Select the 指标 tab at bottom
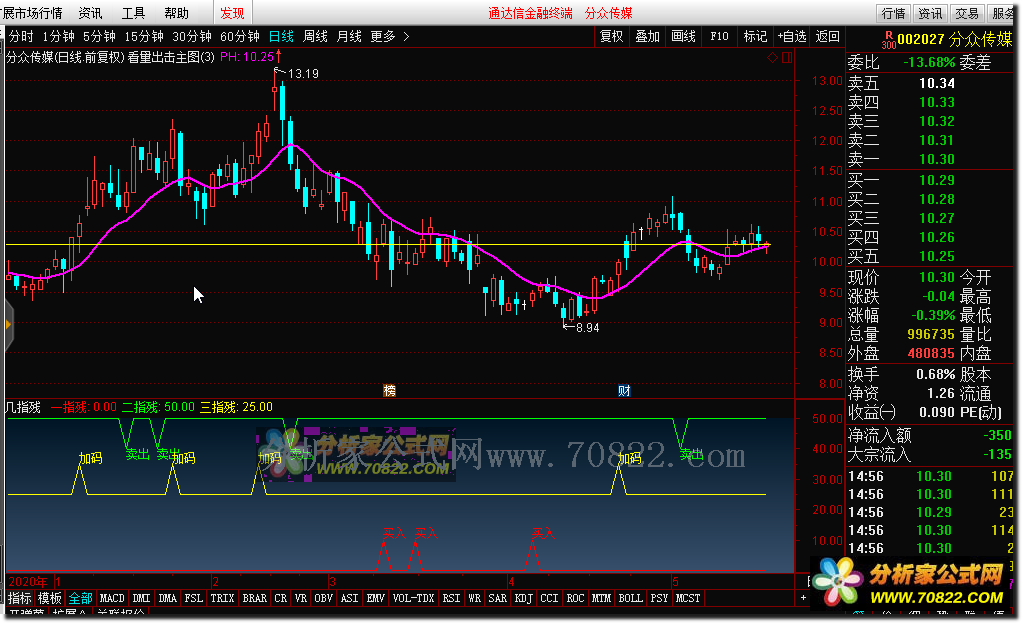 click(20, 598)
